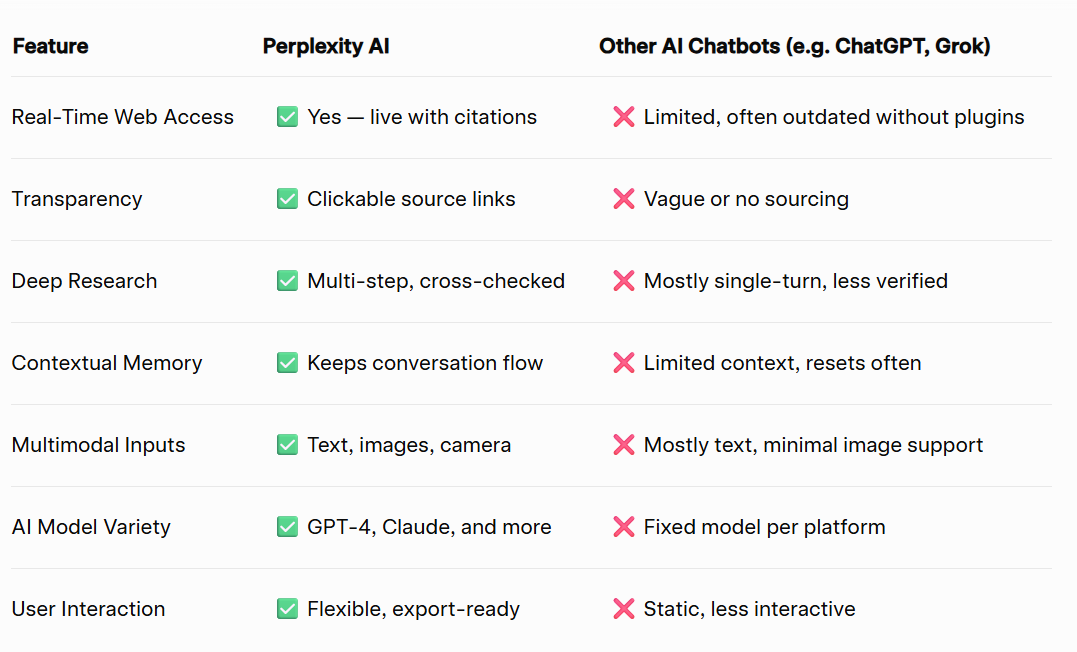Image resolution: width=1077 pixels, height=652 pixels.
Task: Click the green checkmark next to Flexible, export-ready
Action: coord(287,608)
